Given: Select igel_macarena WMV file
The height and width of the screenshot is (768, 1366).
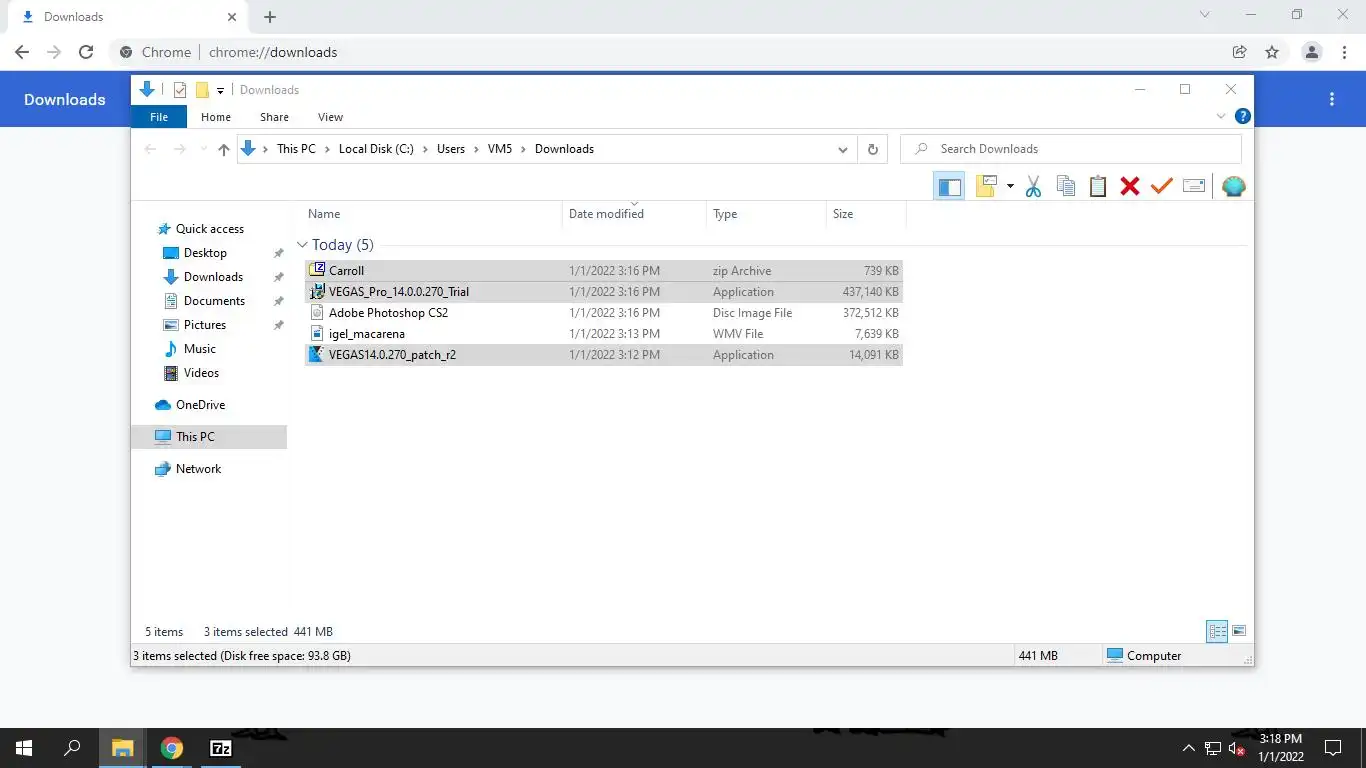Looking at the screenshot, I should click(x=604, y=334).
